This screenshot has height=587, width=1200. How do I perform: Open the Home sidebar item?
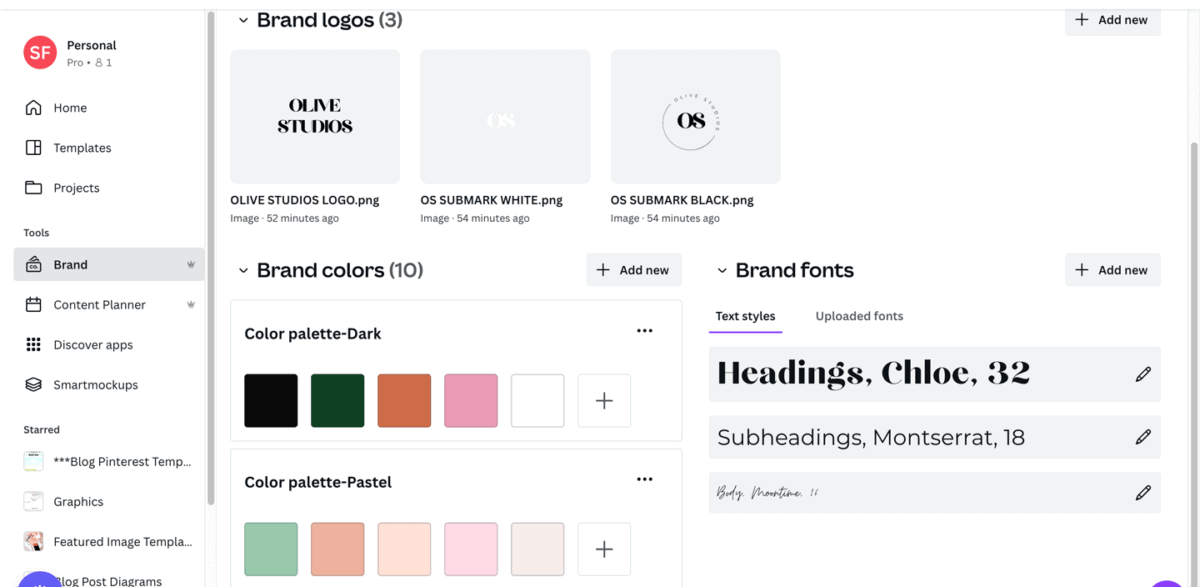[108, 108]
